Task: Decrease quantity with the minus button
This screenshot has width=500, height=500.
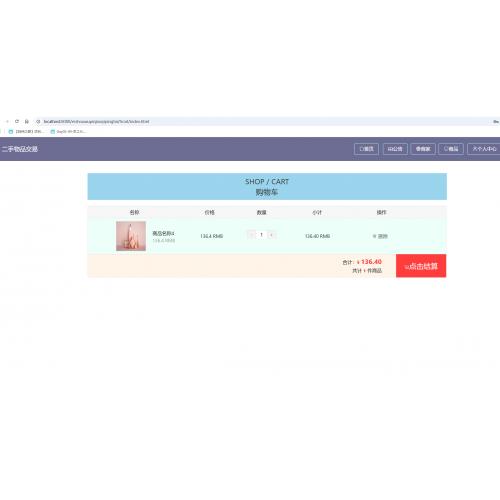Action: 251,235
